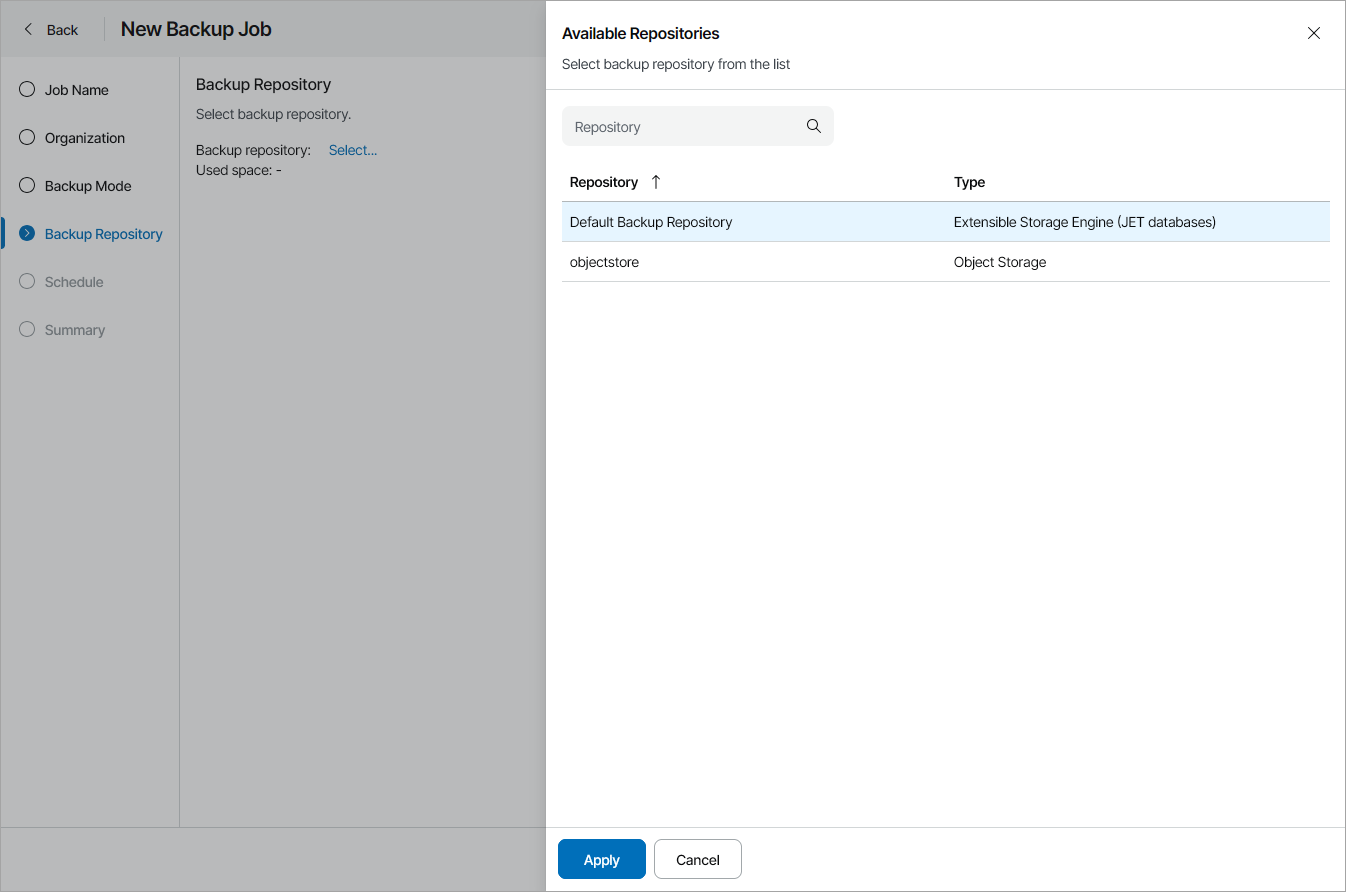The image size is (1346, 892).
Task: Go to the Backup Mode step
Action: point(88,186)
